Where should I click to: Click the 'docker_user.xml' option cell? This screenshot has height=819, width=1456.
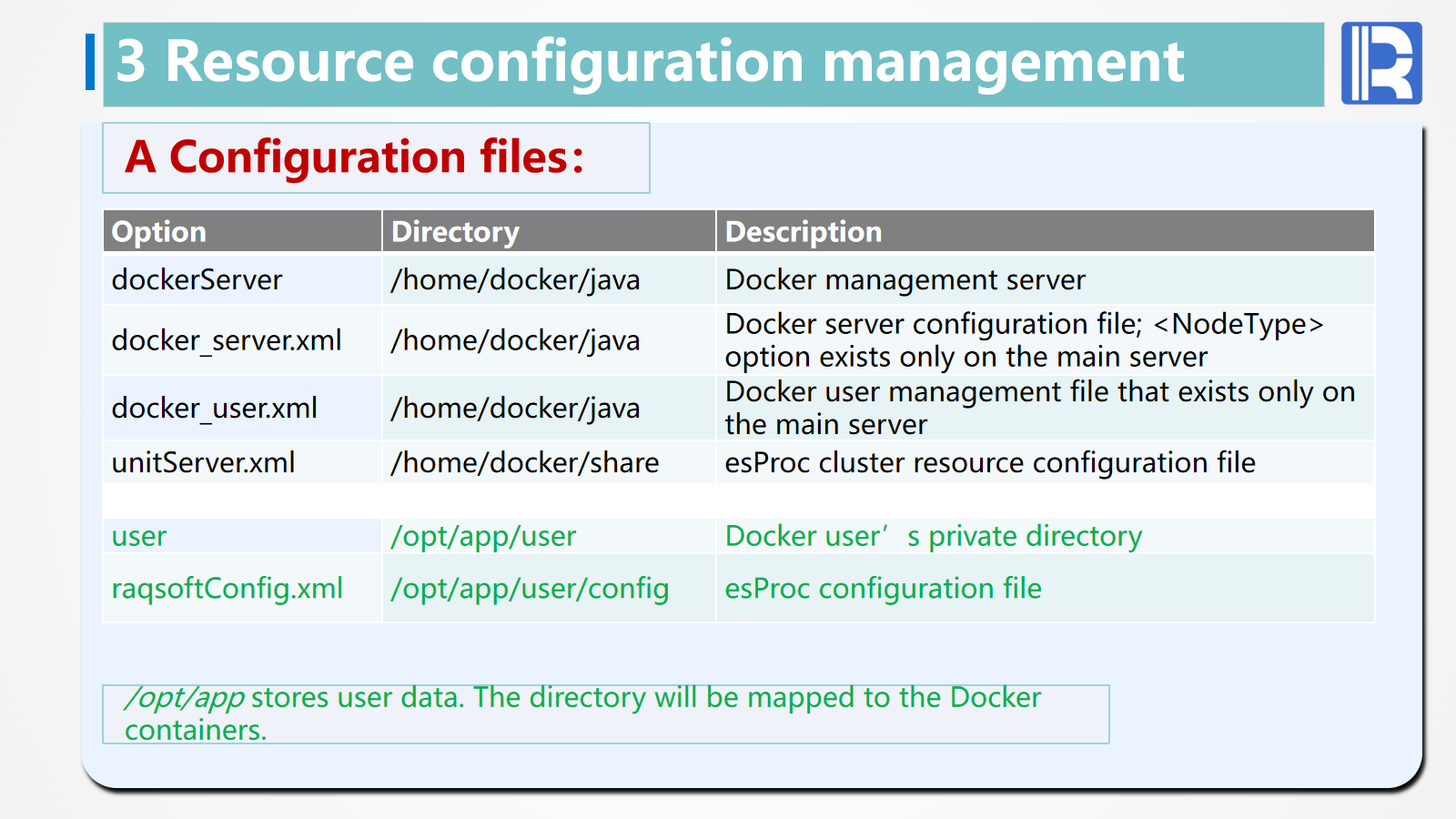[215, 409]
